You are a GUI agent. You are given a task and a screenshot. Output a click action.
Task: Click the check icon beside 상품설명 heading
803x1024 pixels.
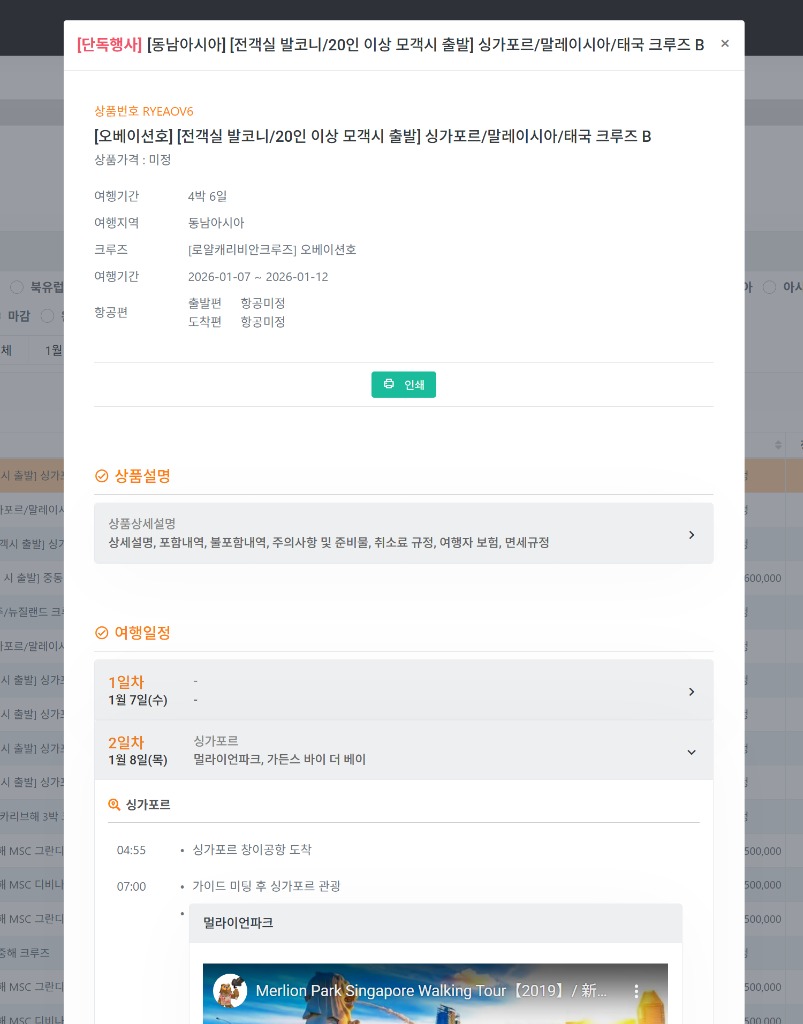[102, 476]
